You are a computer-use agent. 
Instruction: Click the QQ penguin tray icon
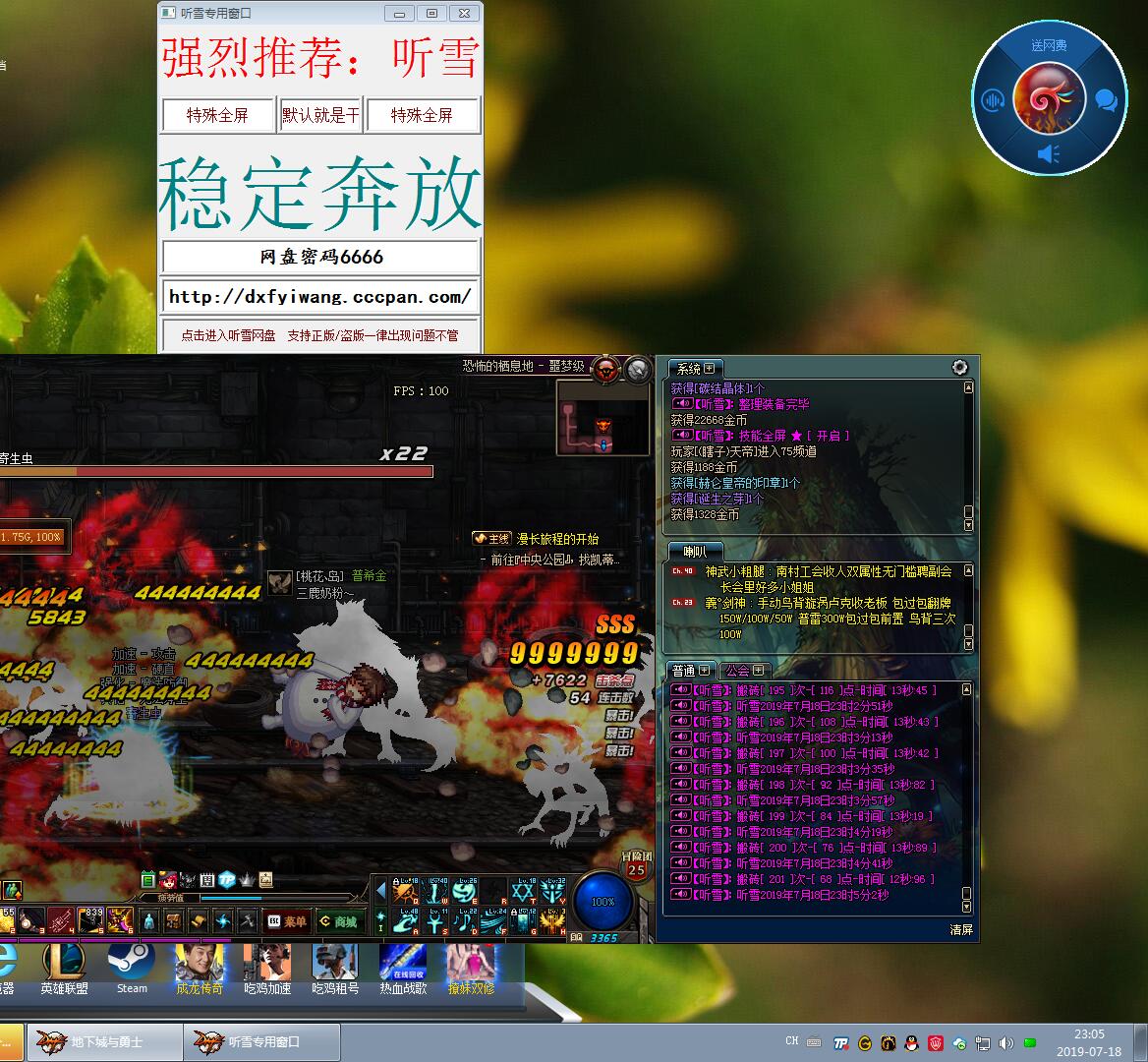[x=911, y=1043]
